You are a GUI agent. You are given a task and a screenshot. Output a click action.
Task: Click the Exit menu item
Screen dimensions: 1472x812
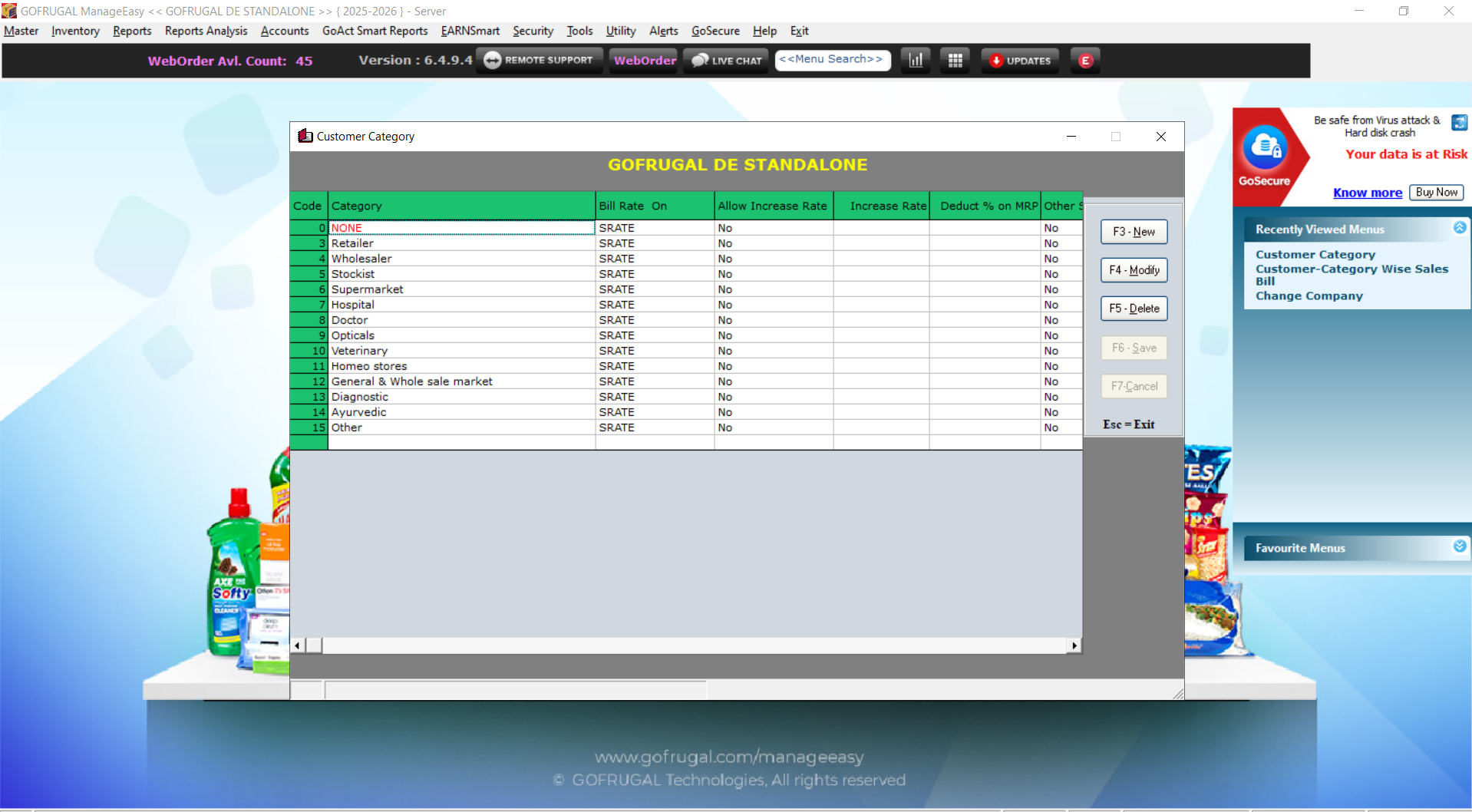point(800,31)
